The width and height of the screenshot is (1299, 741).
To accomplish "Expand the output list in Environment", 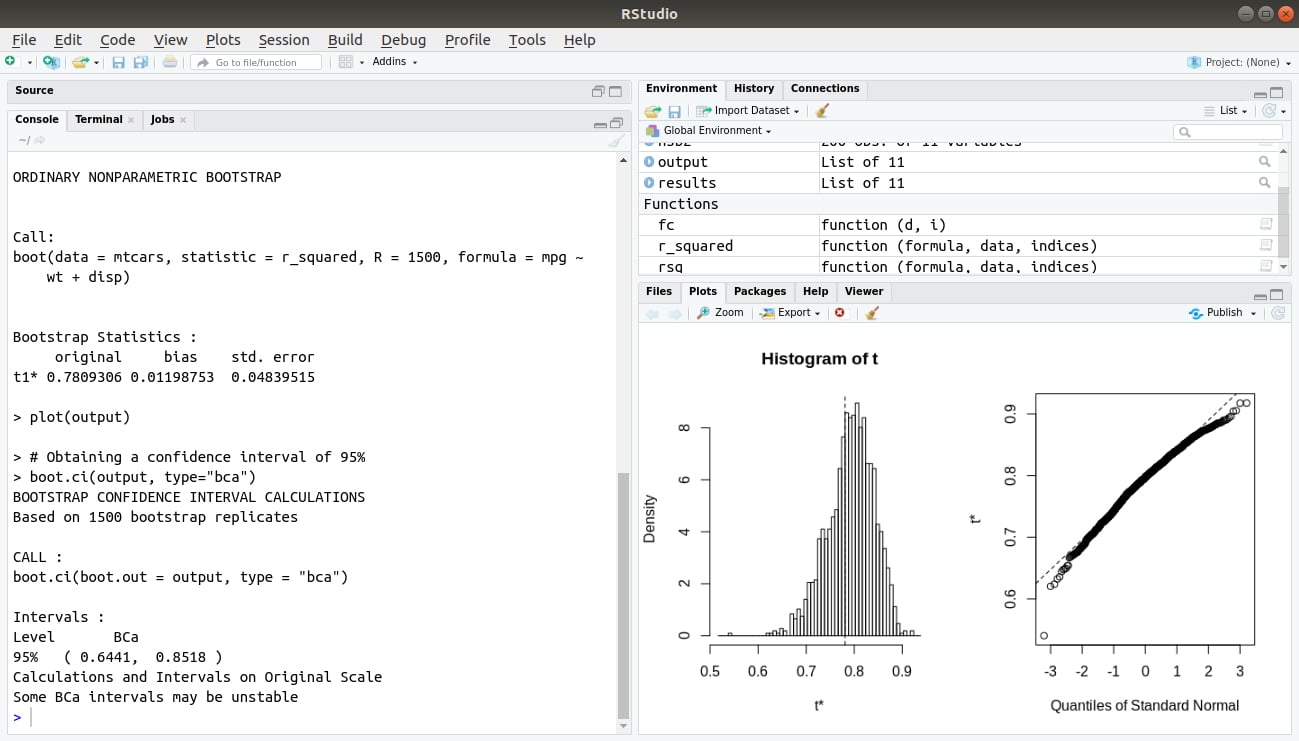I will (652, 161).
